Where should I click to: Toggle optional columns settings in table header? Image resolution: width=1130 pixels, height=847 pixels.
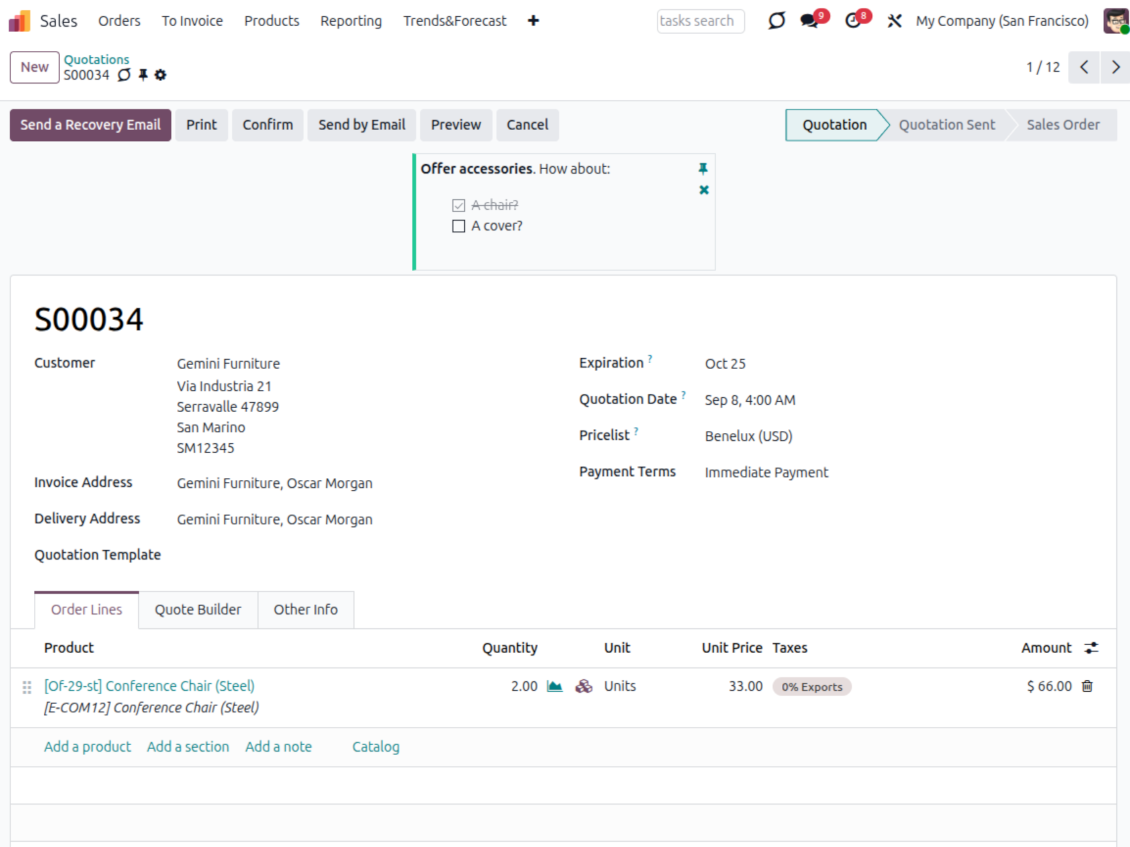tap(1091, 648)
